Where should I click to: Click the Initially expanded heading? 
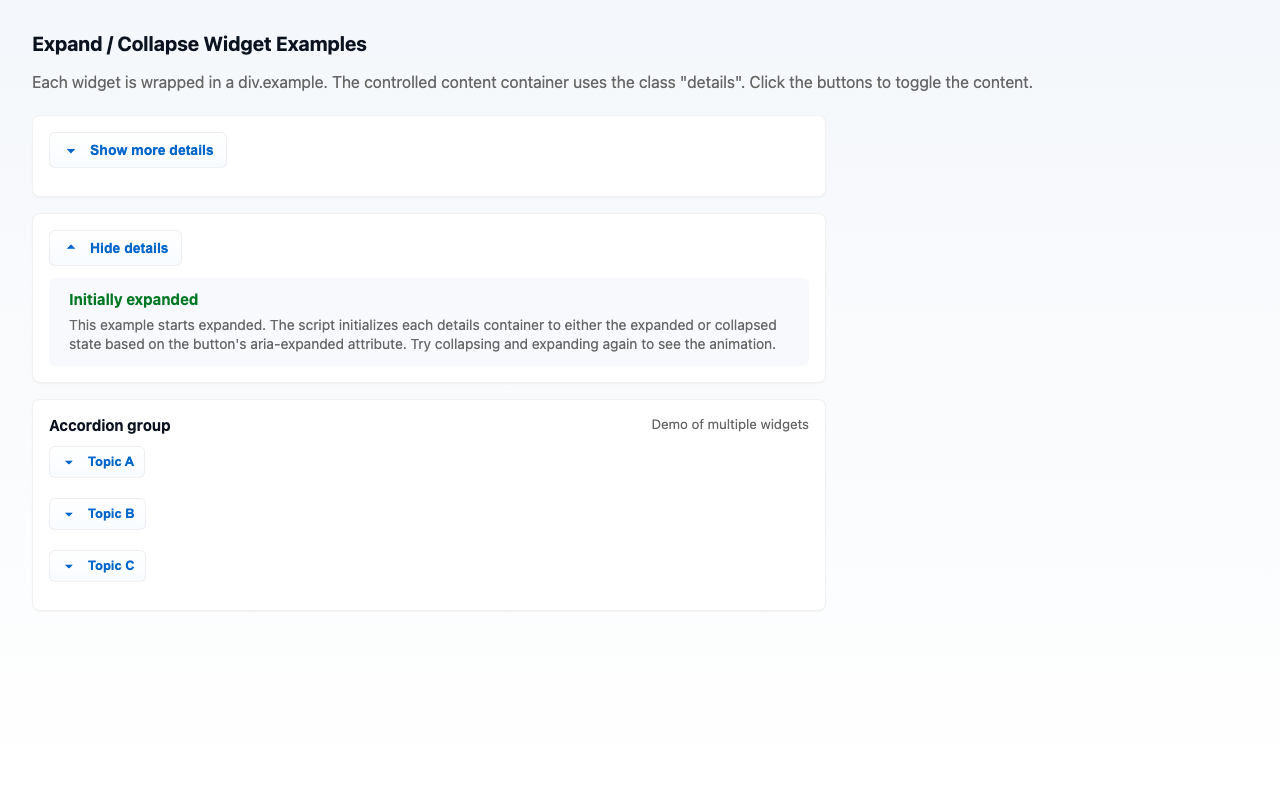(x=133, y=299)
